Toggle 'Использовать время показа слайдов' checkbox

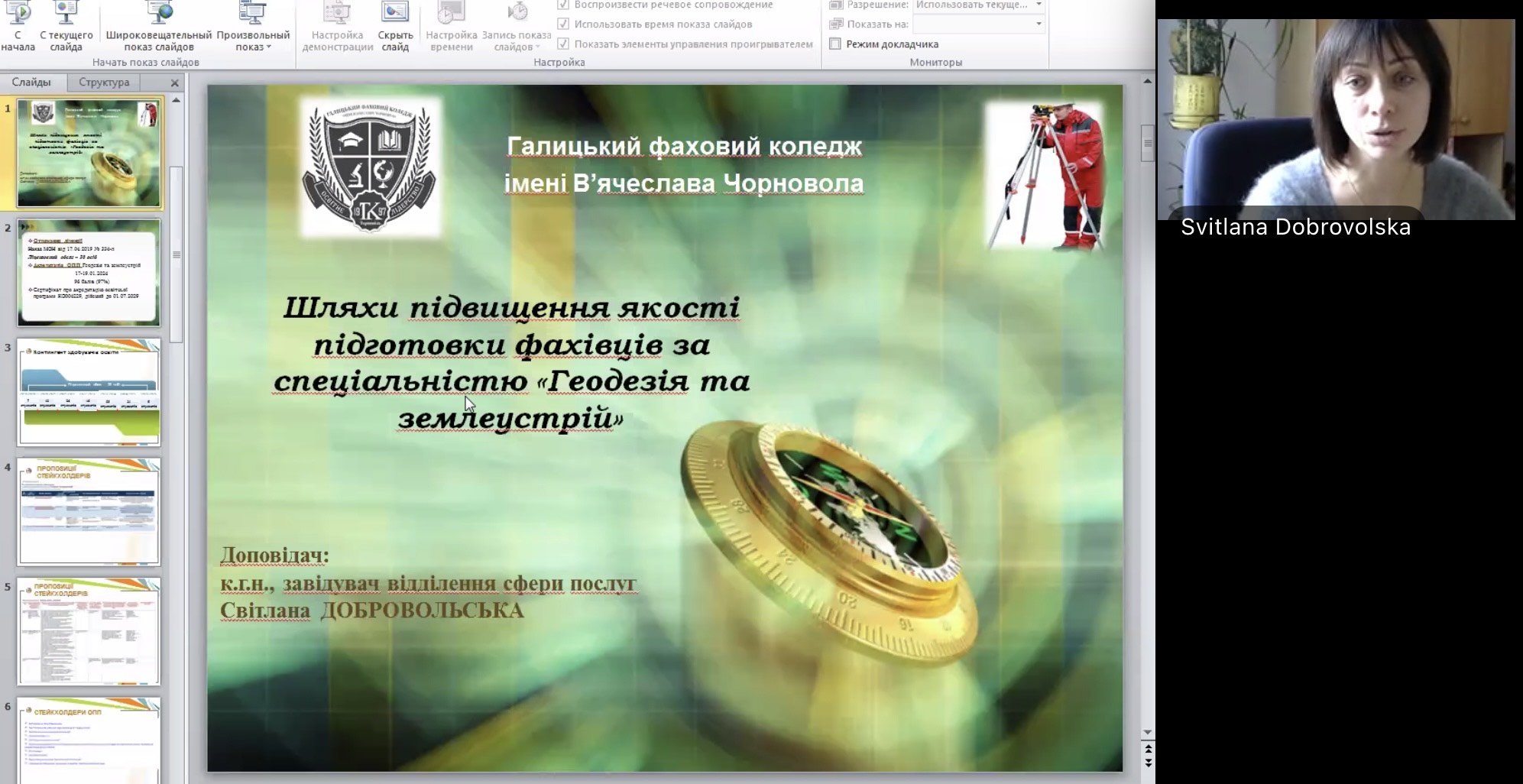pyautogui.click(x=563, y=24)
